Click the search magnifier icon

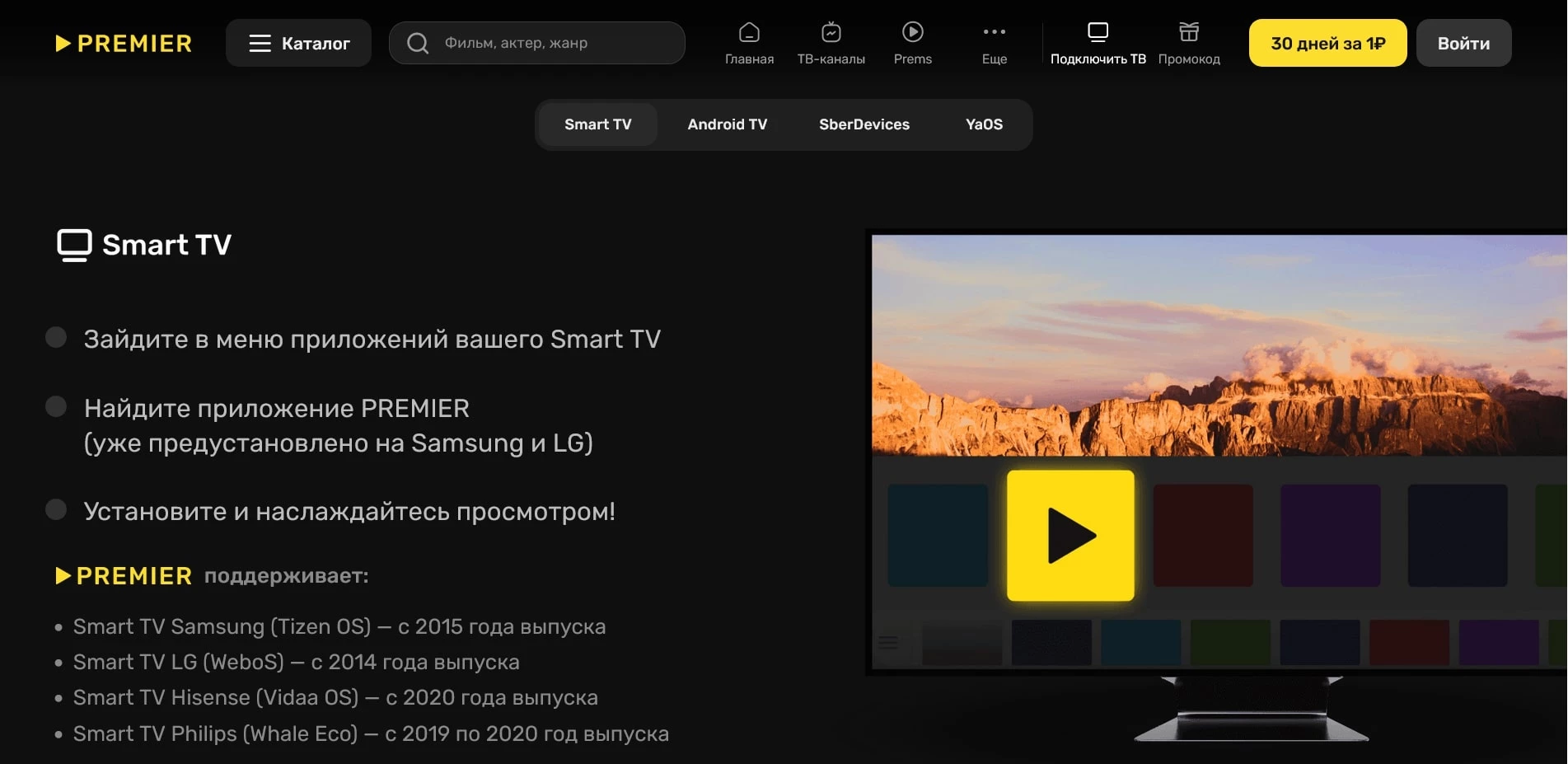click(x=418, y=43)
